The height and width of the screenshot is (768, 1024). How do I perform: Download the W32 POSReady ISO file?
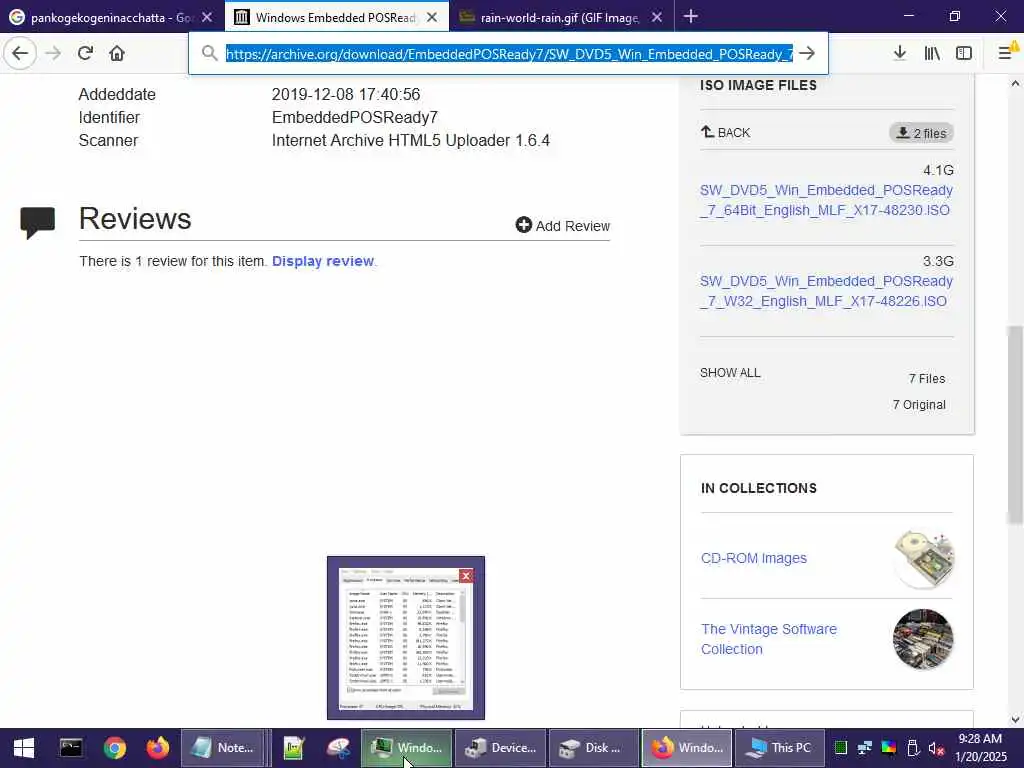coord(826,291)
